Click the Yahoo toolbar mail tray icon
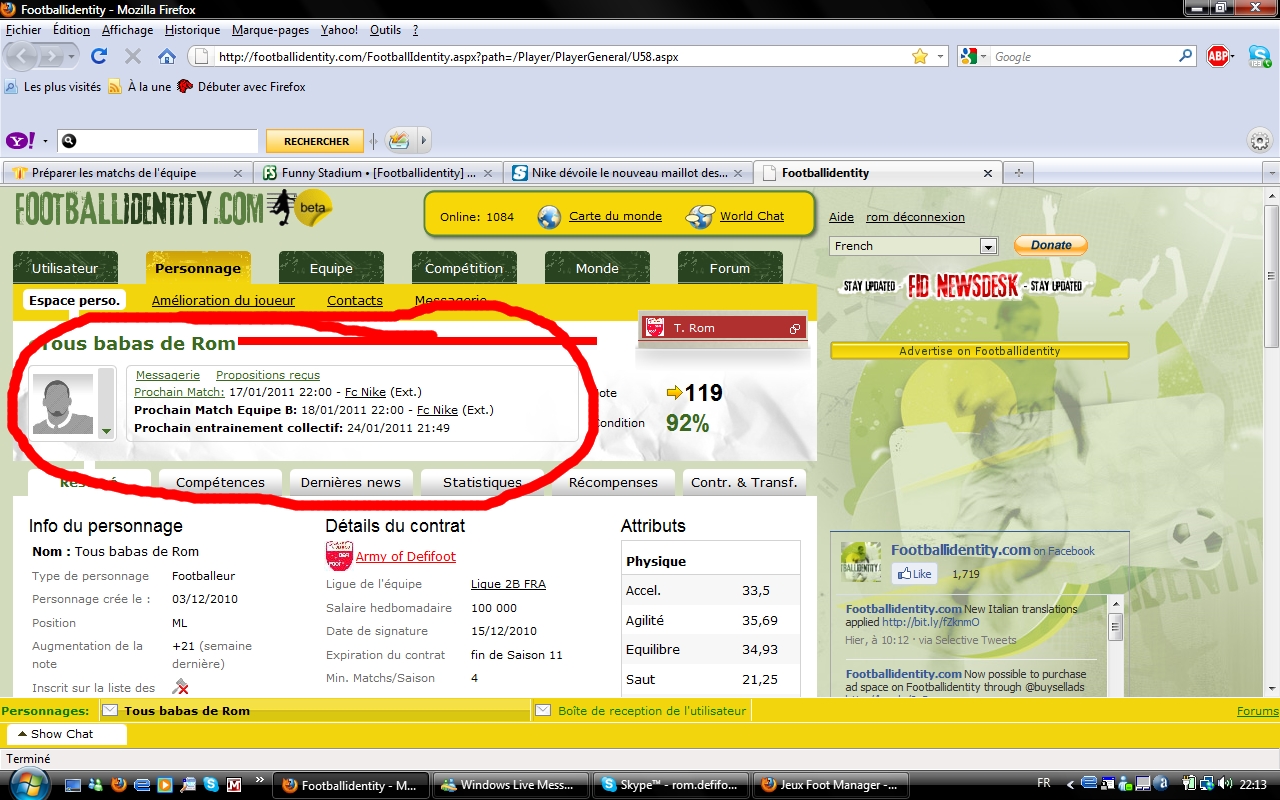This screenshot has height=800, width=1280. pyautogui.click(x=398, y=141)
